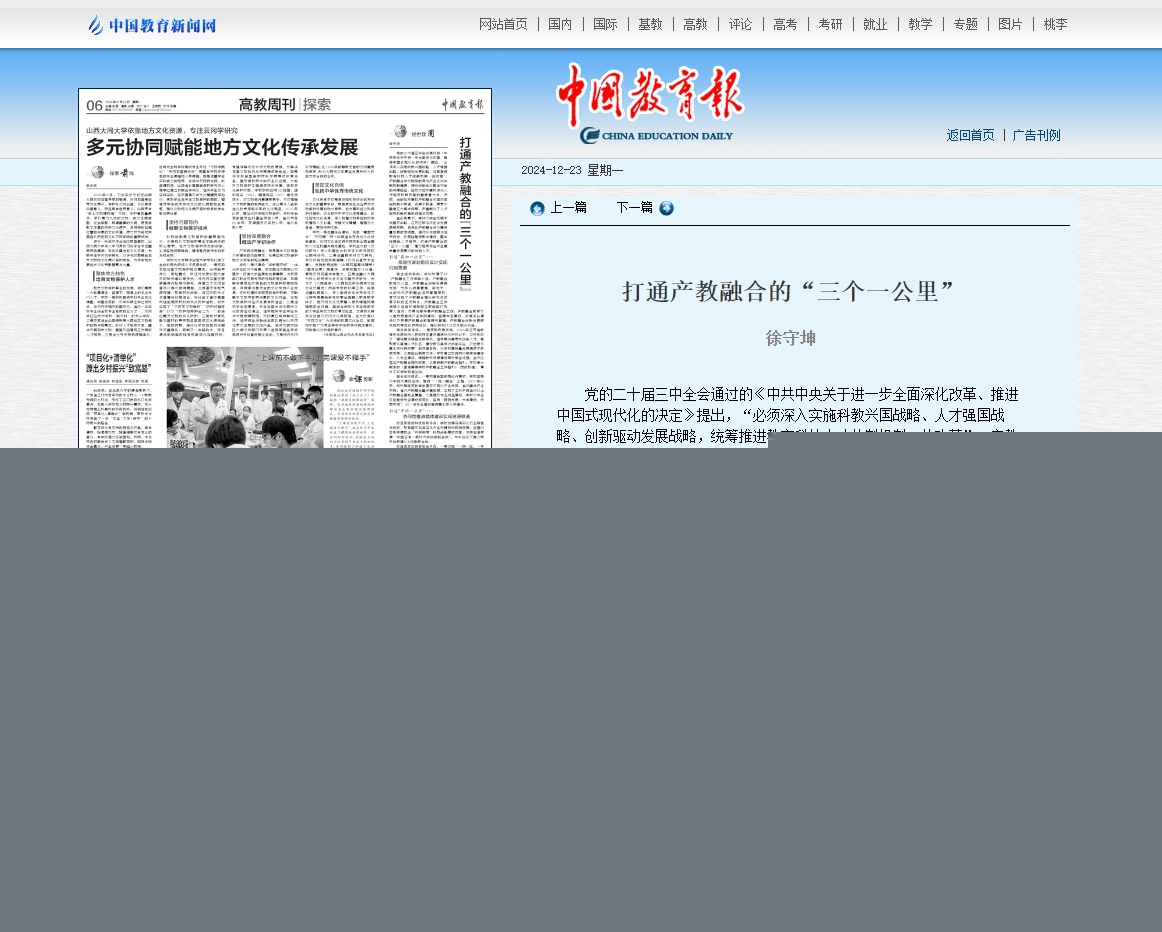Navigate to the 高考 section

pyautogui.click(x=785, y=24)
